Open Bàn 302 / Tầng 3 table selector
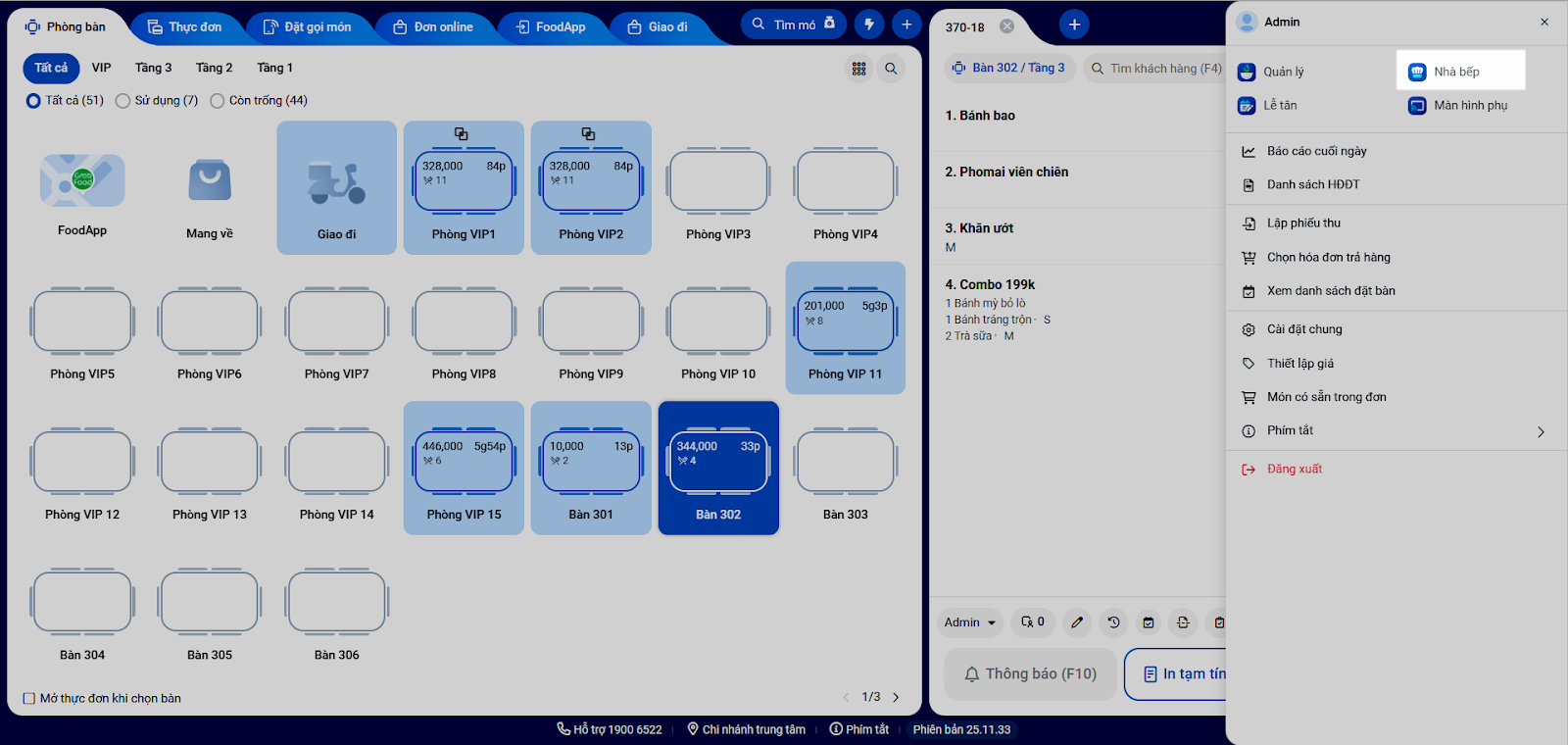This screenshot has height=745, width=1568. [1009, 69]
